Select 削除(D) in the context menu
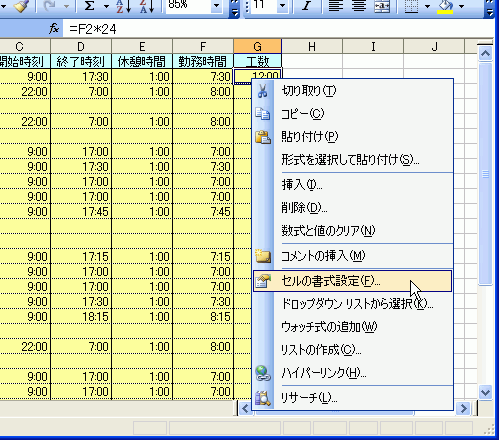Image resolution: width=499 pixels, height=440 pixels. (x=353, y=208)
